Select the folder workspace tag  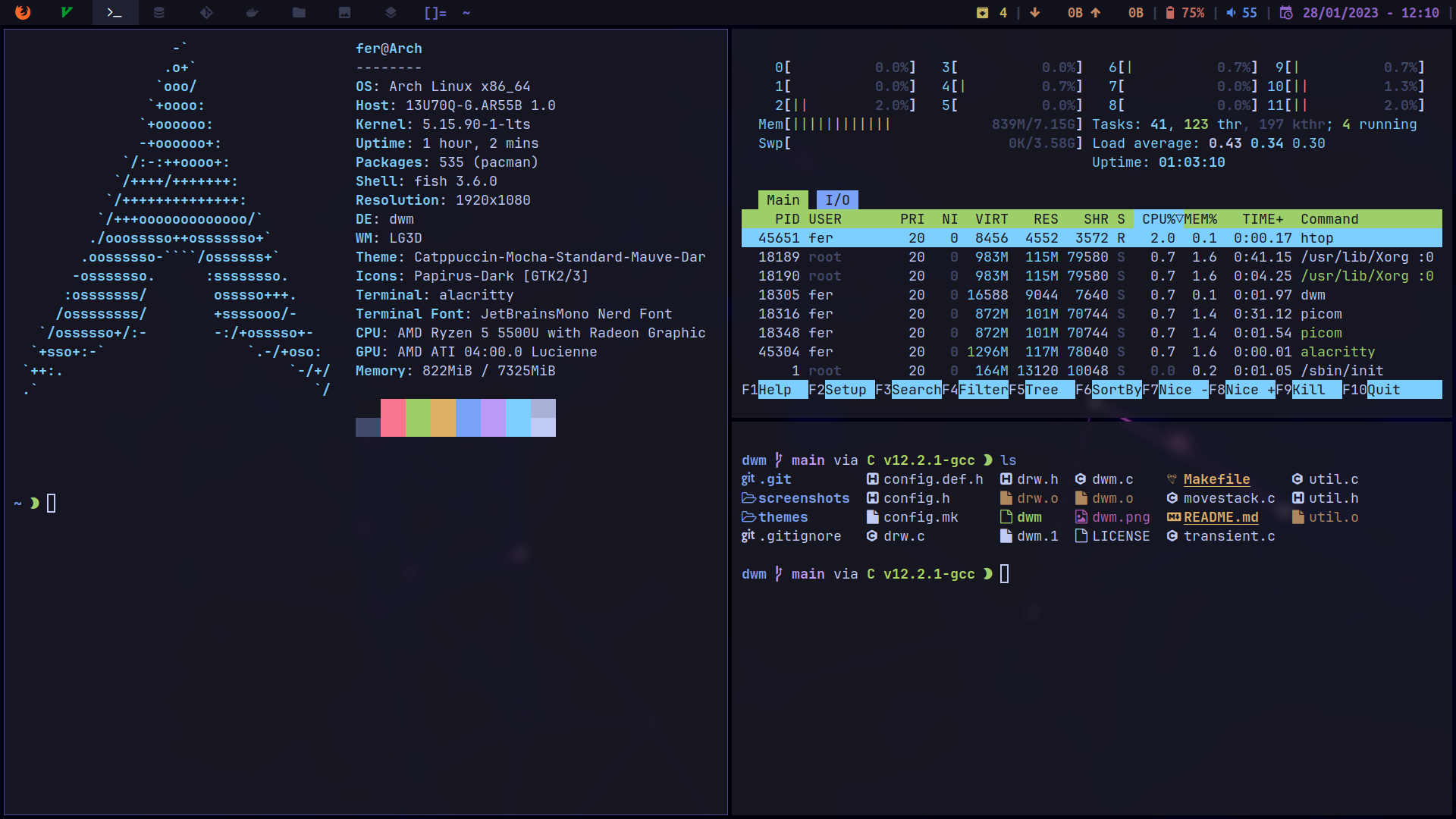click(x=299, y=12)
